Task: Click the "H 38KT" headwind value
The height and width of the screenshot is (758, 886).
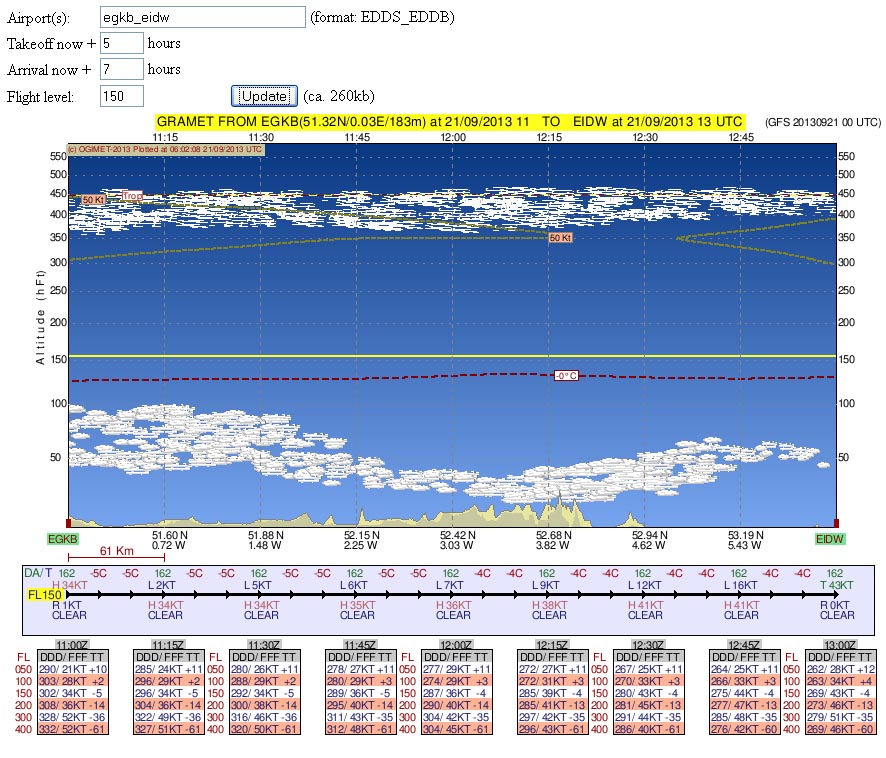Action: (x=549, y=605)
